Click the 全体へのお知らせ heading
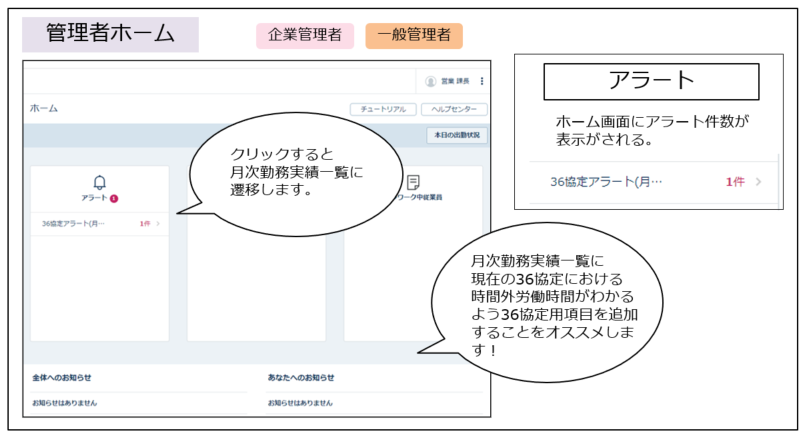This screenshot has width=808, height=440. 62,378
